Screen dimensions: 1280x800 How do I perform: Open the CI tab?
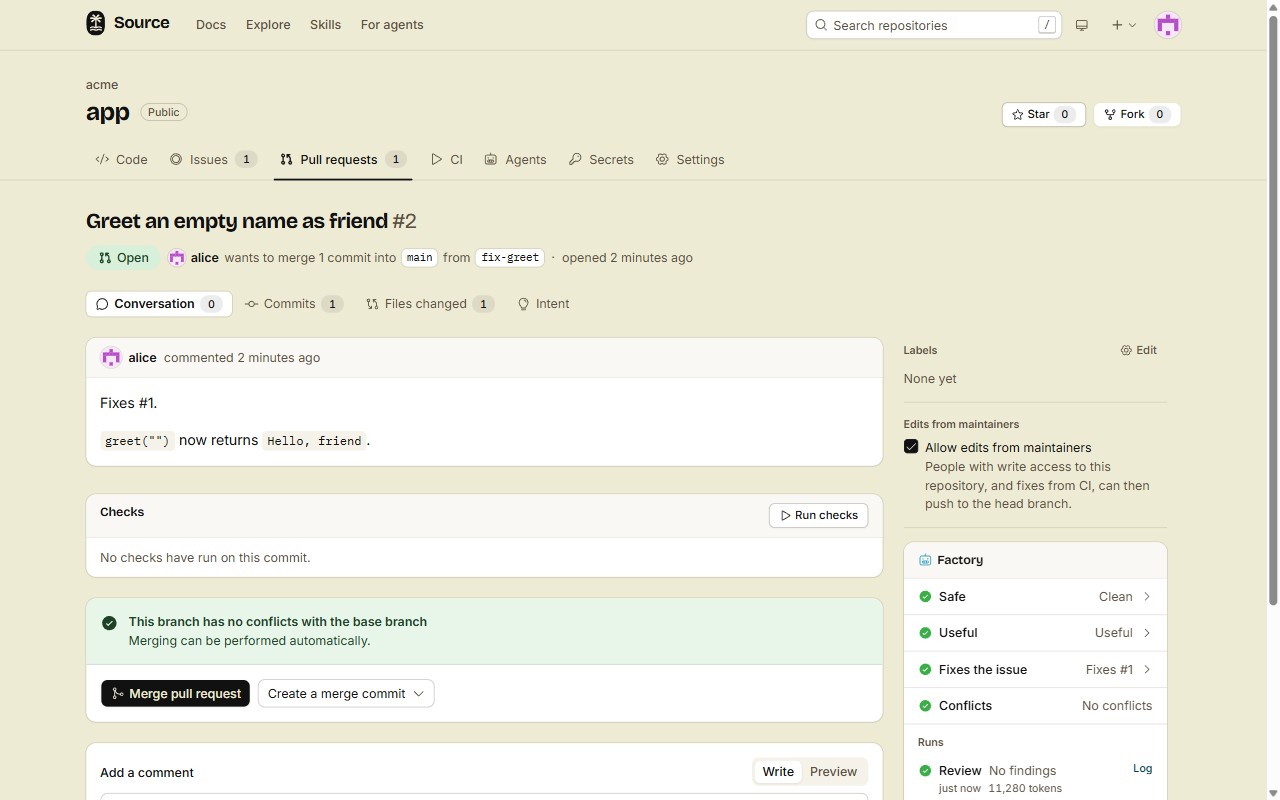[447, 159]
